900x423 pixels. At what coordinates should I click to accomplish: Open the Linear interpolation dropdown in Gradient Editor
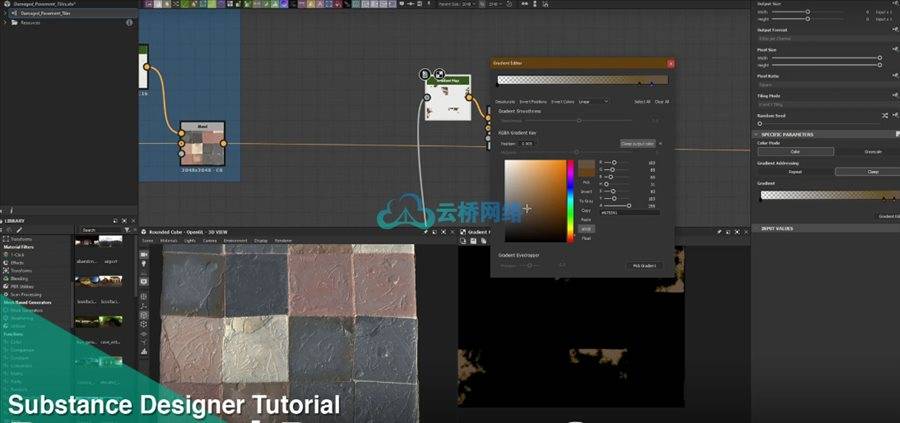point(593,102)
